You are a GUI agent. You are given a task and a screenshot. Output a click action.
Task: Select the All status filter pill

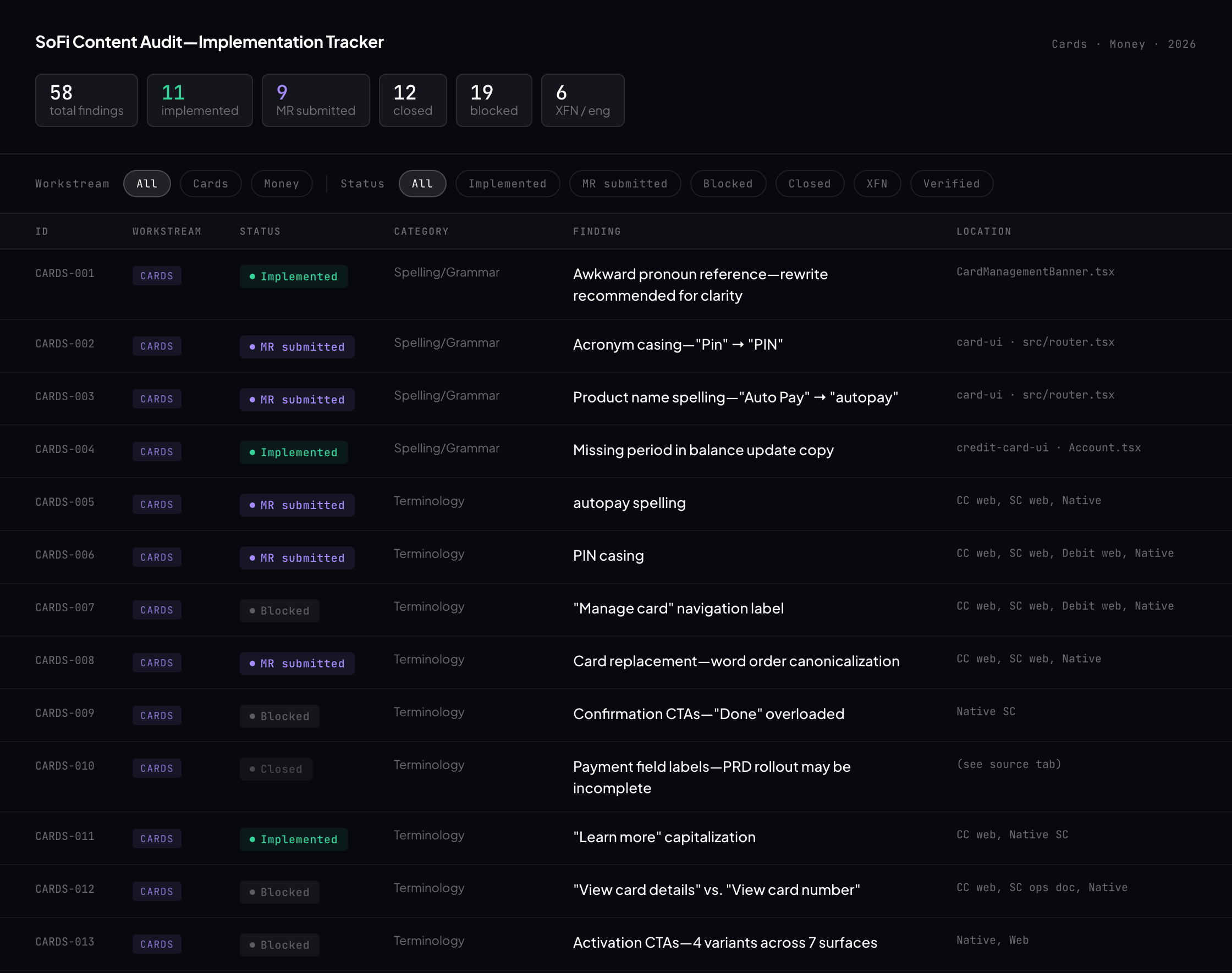[422, 184]
